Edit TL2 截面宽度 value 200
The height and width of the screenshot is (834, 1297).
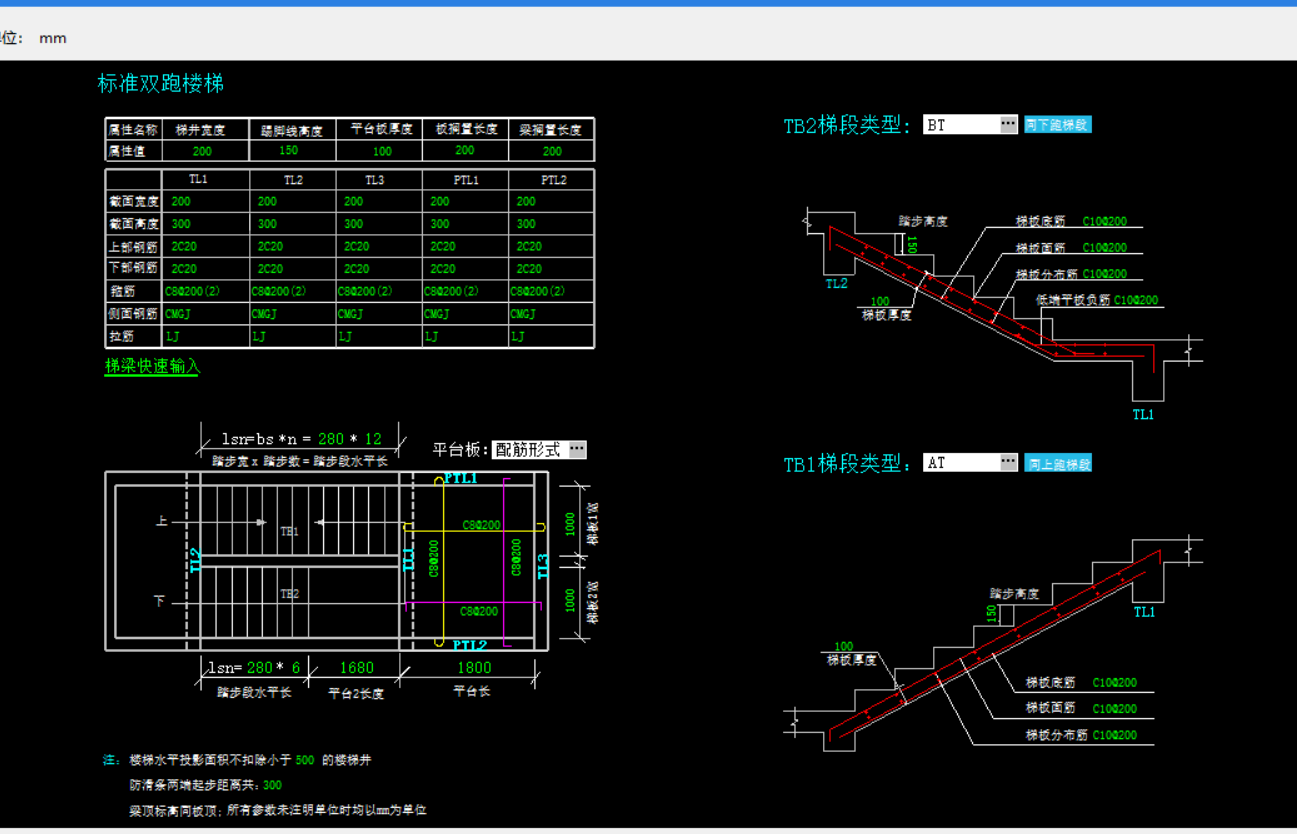268,201
